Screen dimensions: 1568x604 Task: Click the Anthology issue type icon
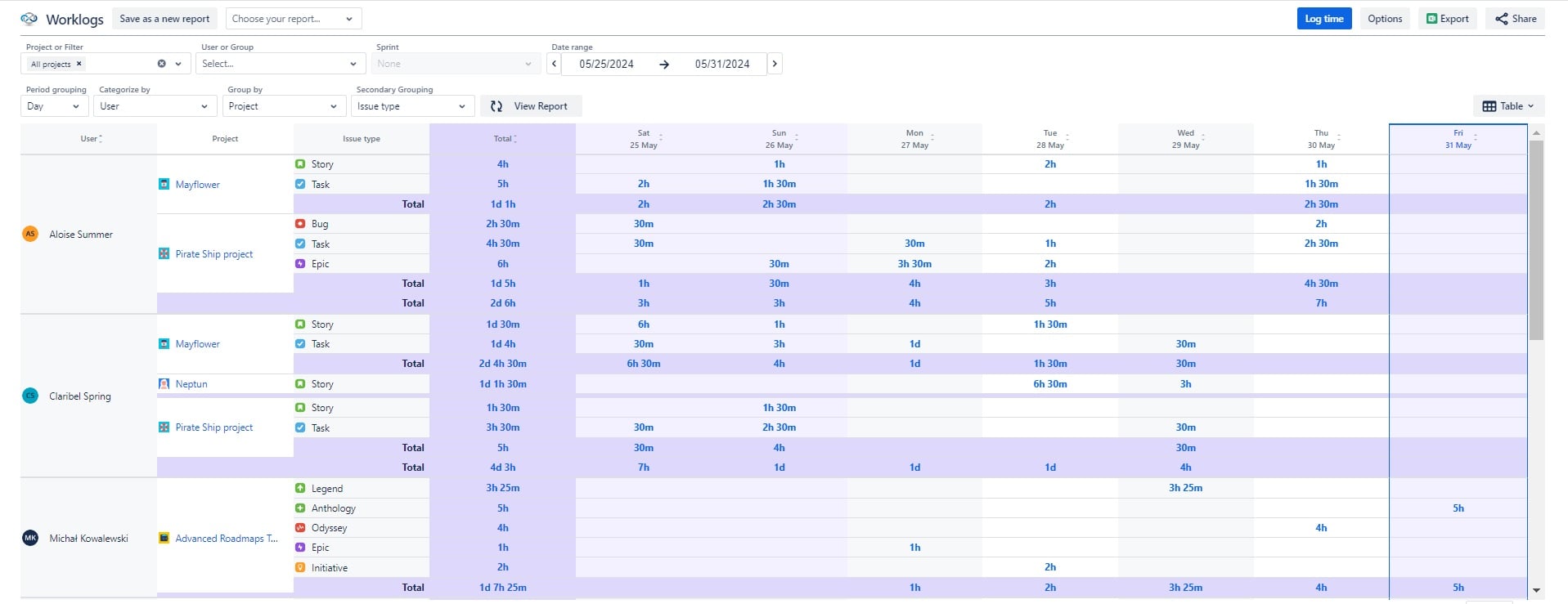pos(300,508)
